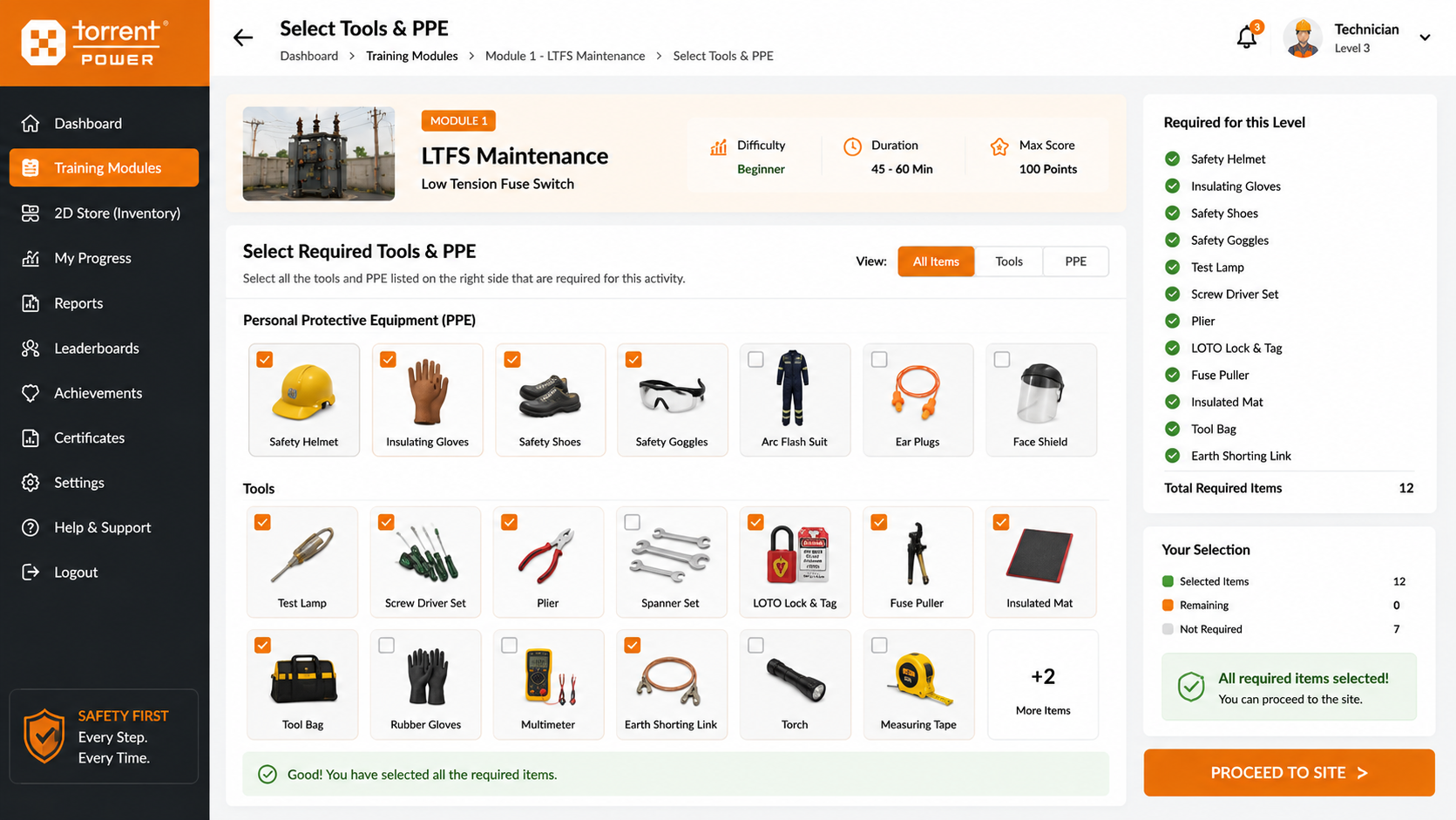1456x820 pixels.
Task: Click the Earth Shorting Link item card
Action: click(x=671, y=685)
